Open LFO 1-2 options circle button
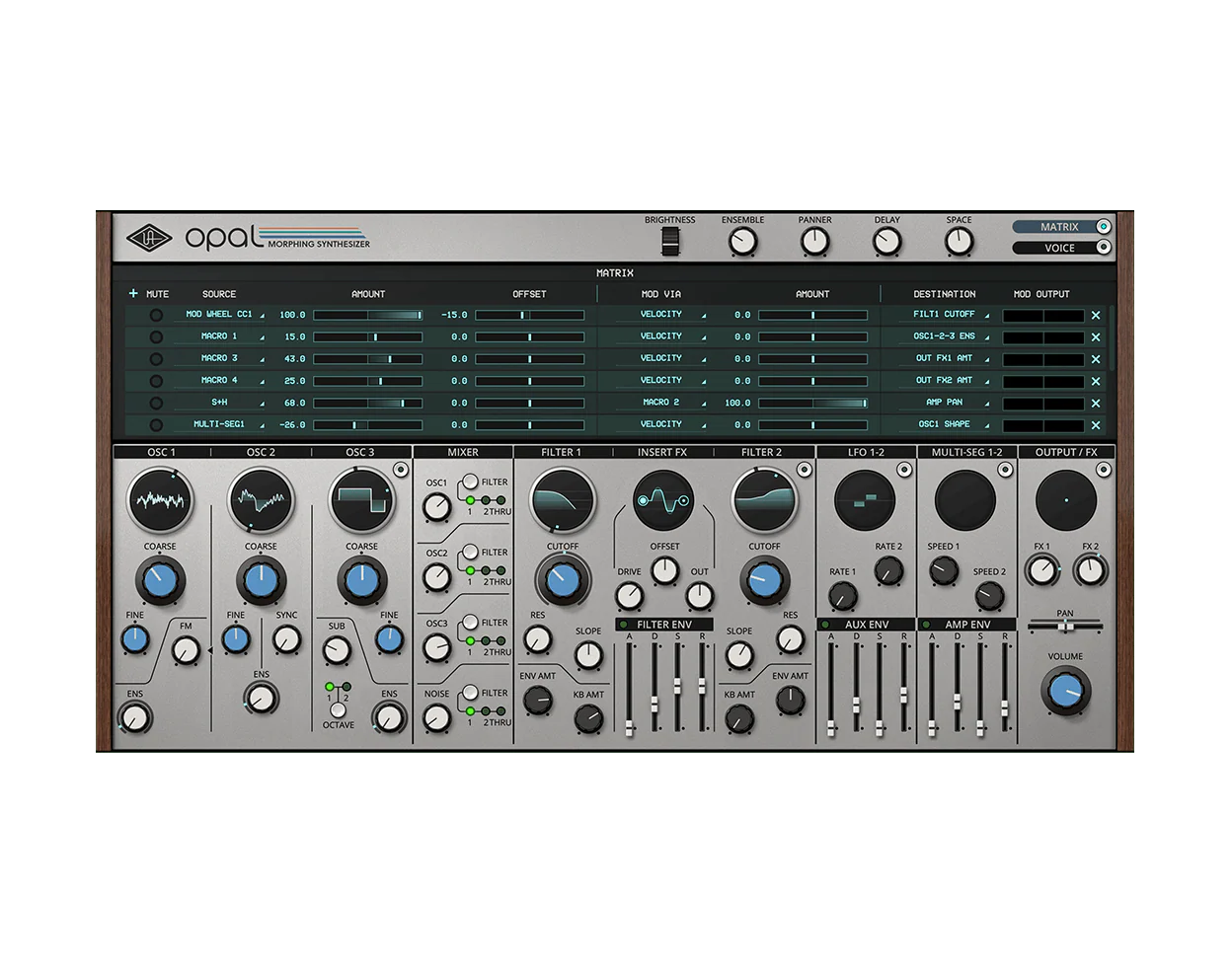 [x=904, y=470]
